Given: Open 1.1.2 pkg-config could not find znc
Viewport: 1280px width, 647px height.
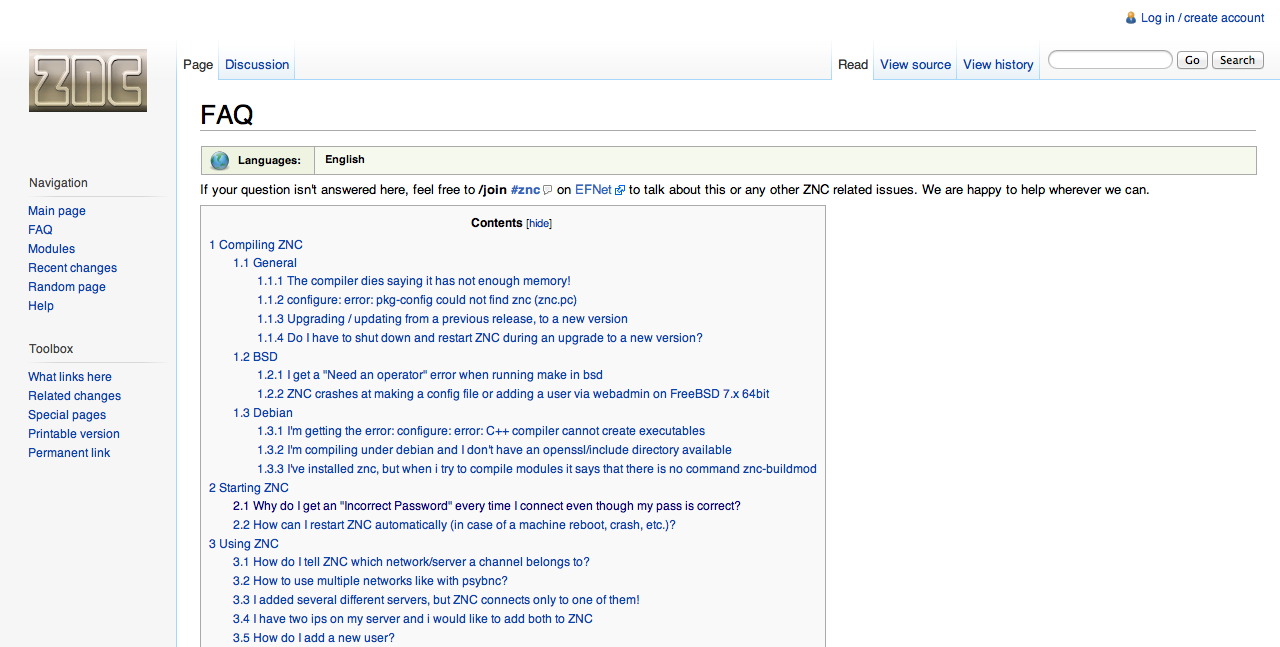Looking at the screenshot, I should 417,300.
